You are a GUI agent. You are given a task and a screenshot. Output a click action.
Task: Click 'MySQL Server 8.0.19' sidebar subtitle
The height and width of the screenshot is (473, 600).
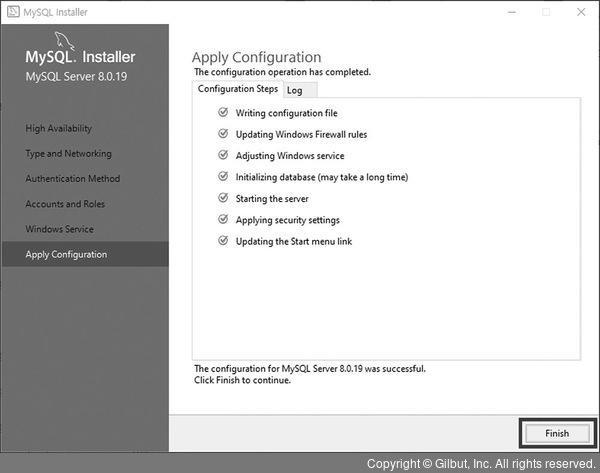[x=76, y=77]
